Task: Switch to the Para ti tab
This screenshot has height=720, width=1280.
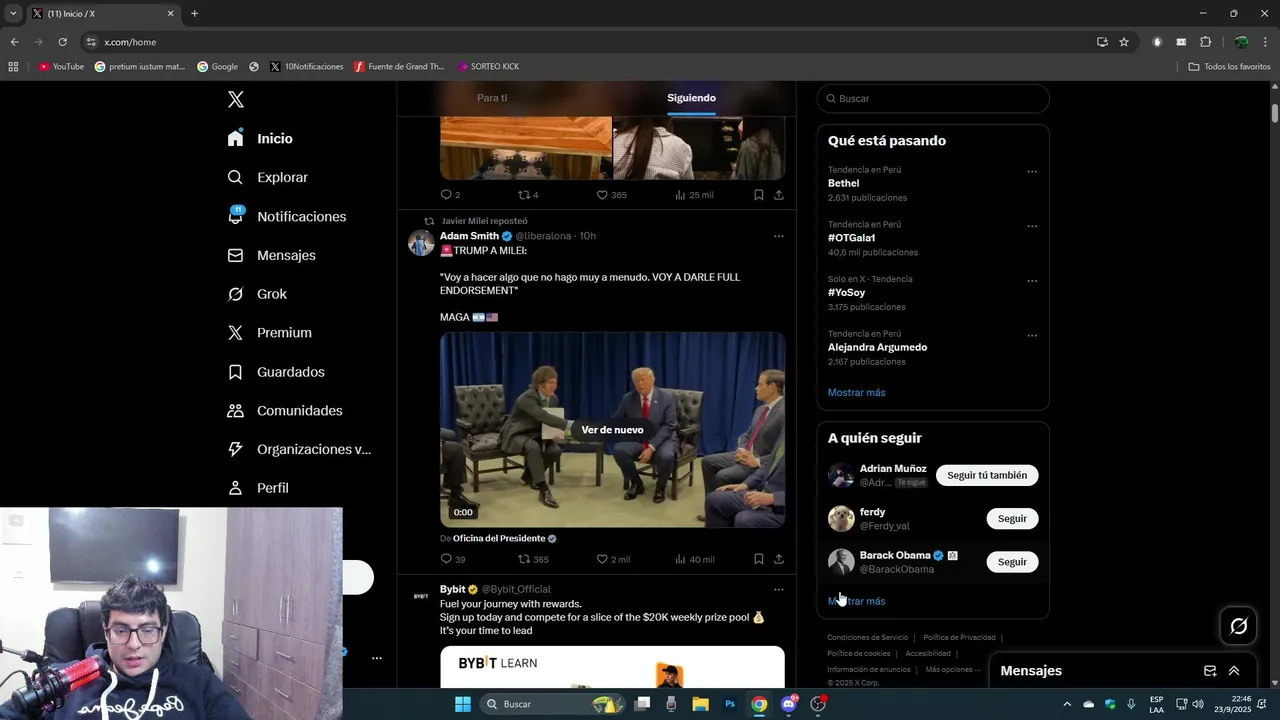Action: [492, 98]
